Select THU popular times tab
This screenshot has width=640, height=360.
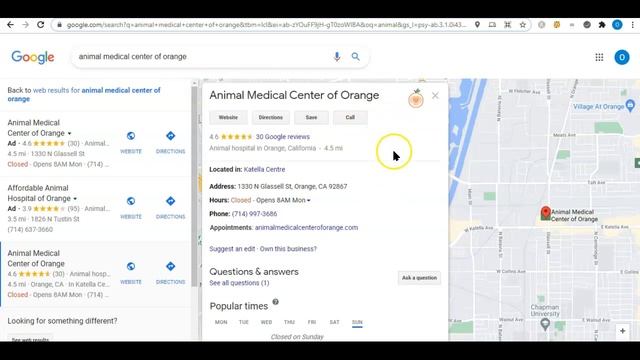coord(289,322)
